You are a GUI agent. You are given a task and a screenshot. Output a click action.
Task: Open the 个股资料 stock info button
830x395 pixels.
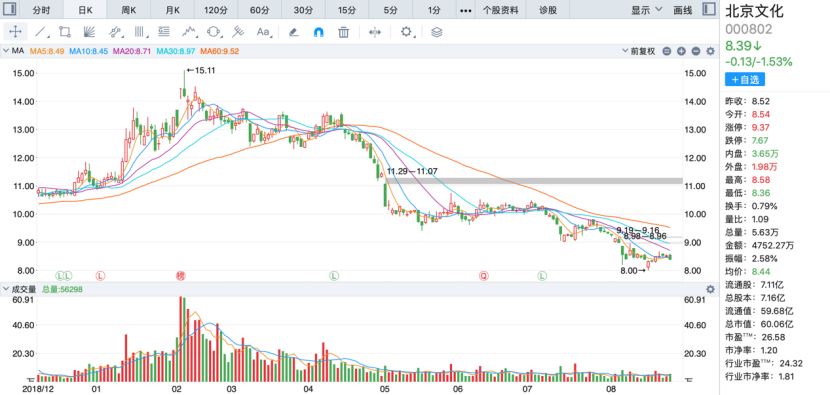coord(501,10)
